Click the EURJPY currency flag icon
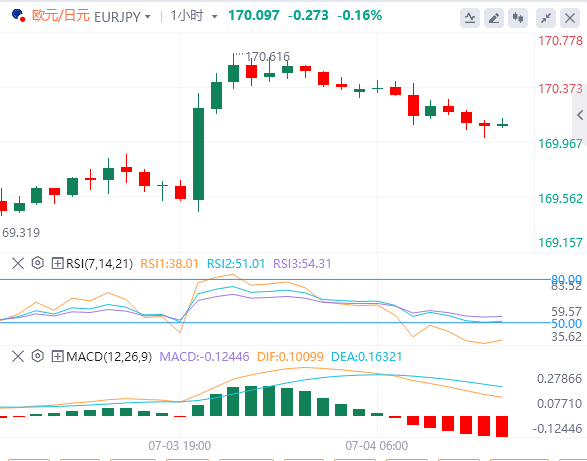The image size is (587, 461). (x=18, y=15)
